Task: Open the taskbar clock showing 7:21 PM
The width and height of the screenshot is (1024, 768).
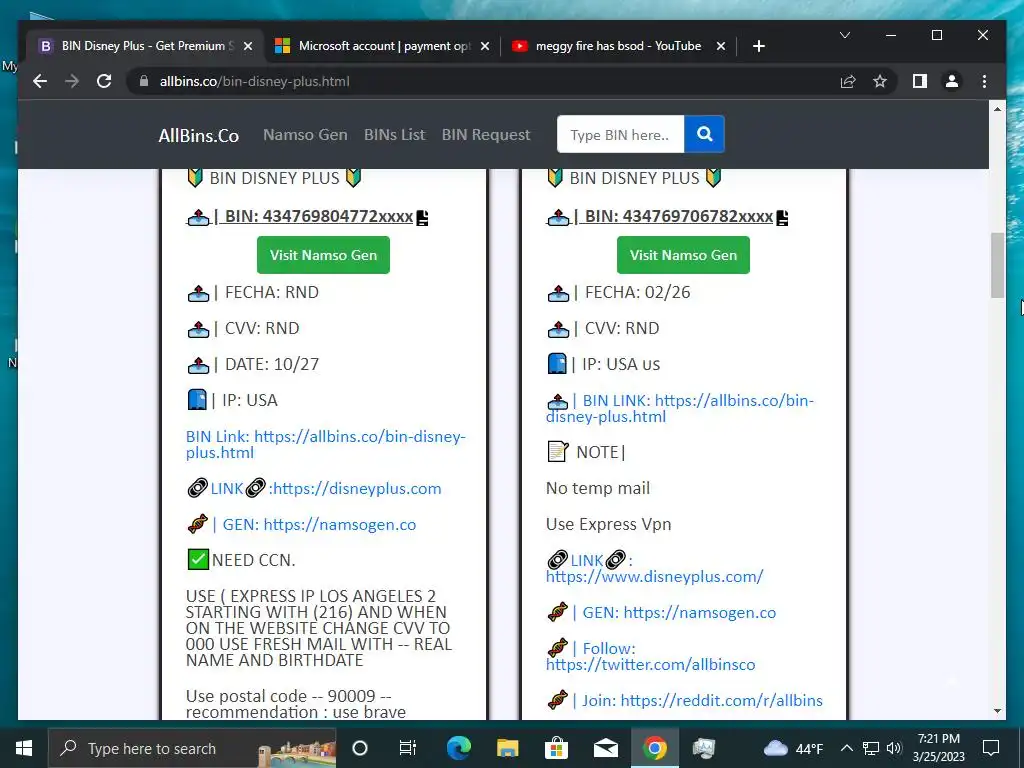Action: click(938, 748)
